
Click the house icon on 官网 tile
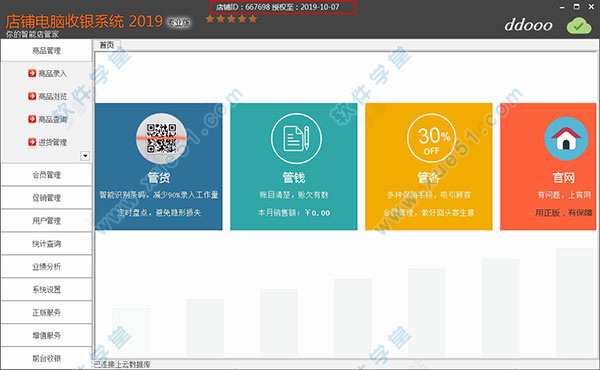566,139
